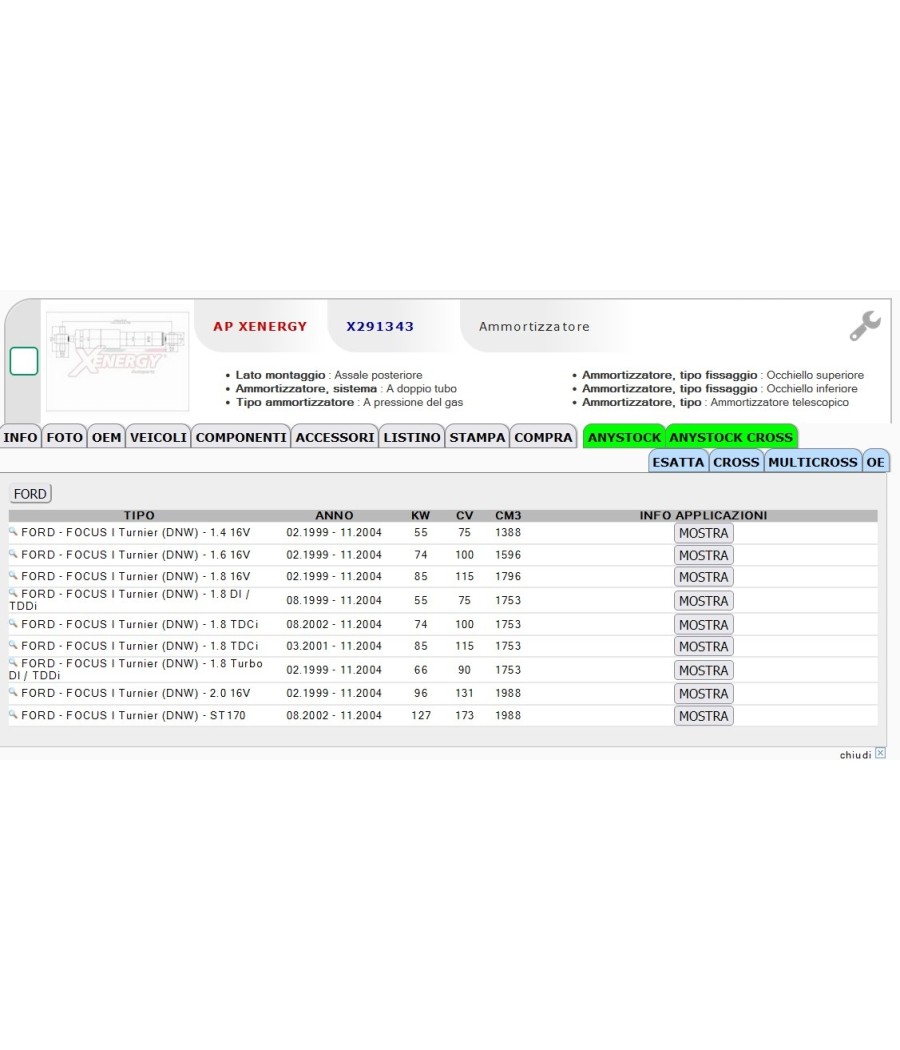Select the OE sub-tab

click(x=875, y=462)
